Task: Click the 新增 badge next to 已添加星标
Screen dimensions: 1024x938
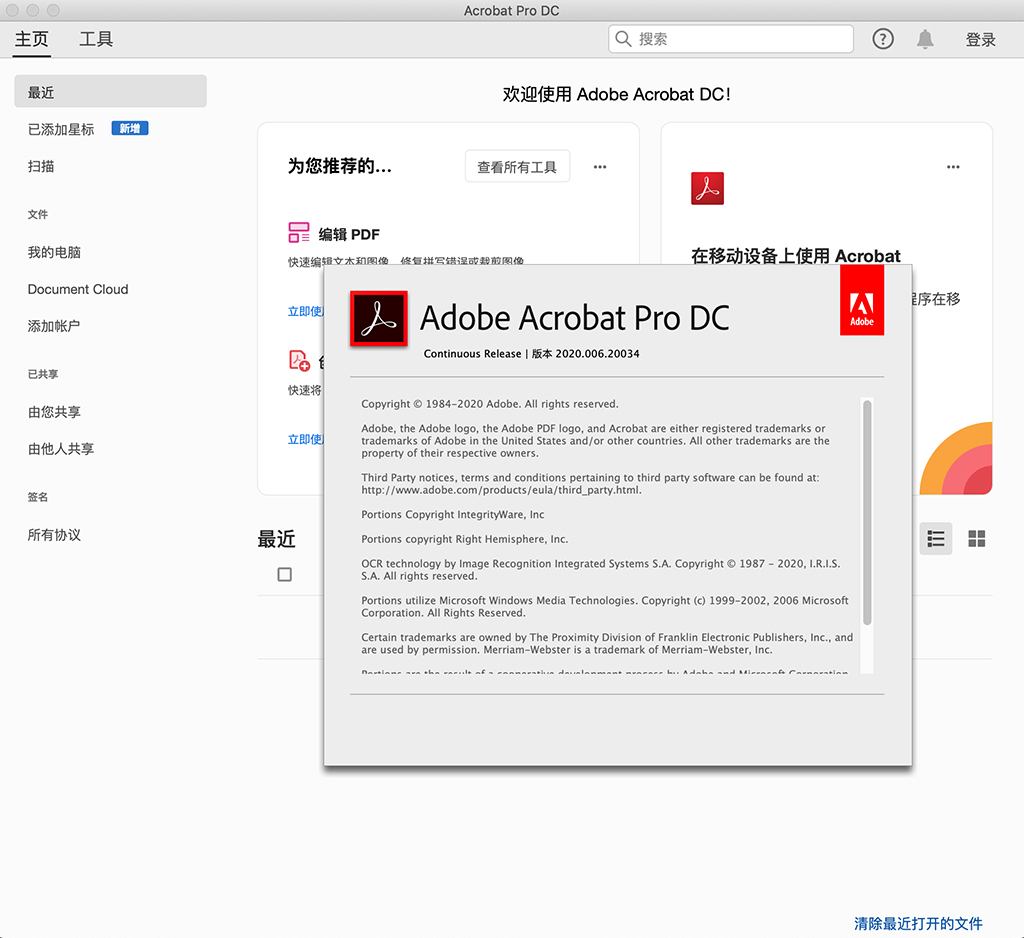Action: [x=130, y=129]
